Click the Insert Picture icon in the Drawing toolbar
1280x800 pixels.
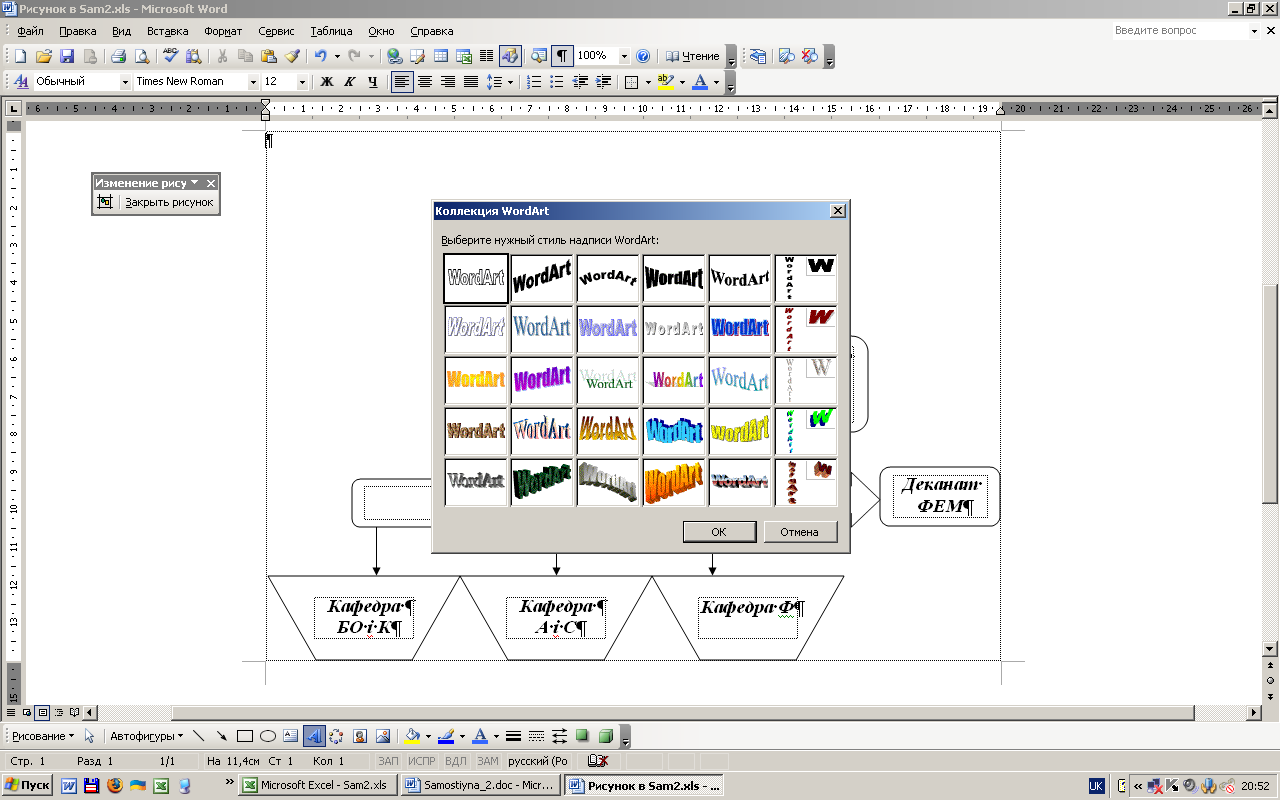[383, 736]
